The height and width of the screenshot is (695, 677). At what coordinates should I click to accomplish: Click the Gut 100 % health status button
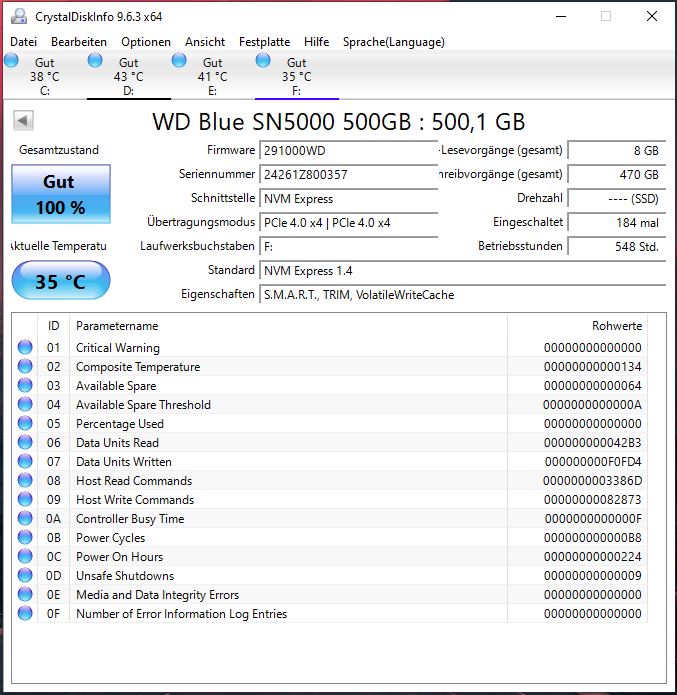[61, 194]
